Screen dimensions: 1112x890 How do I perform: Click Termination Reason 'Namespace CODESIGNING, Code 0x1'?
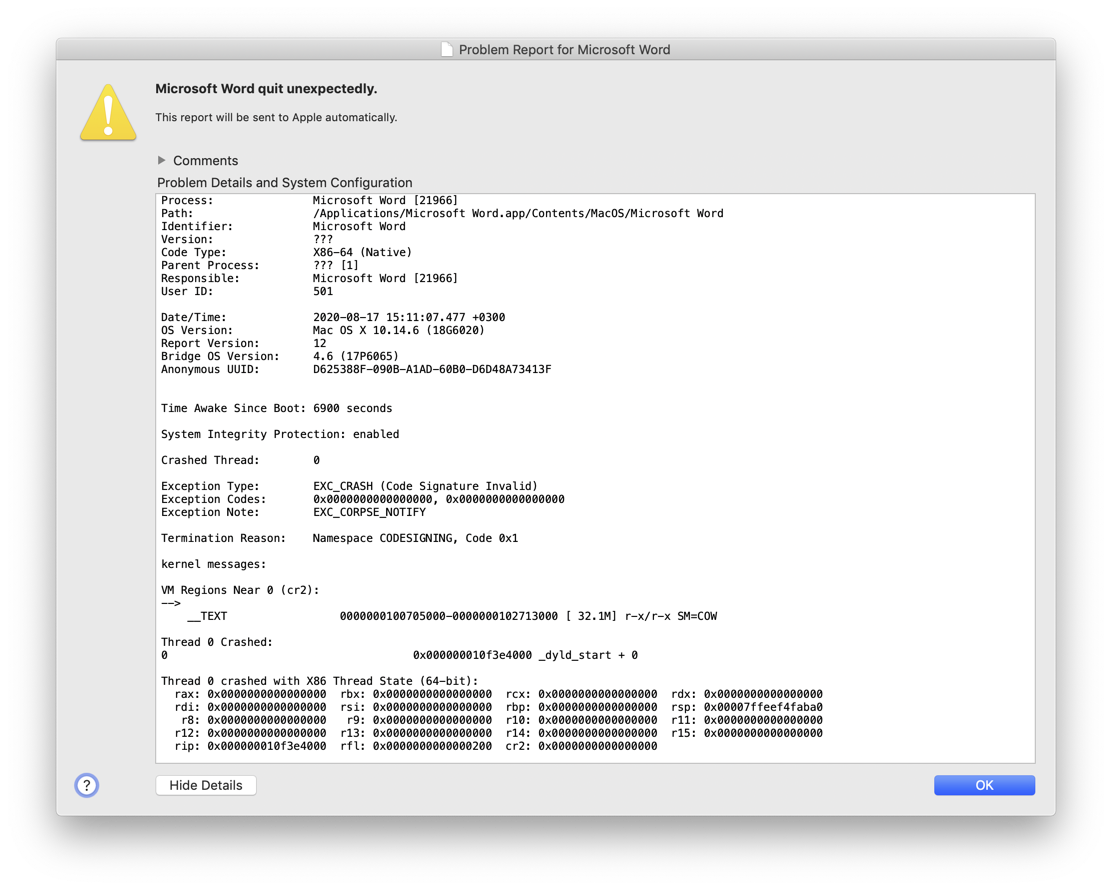click(415, 538)
